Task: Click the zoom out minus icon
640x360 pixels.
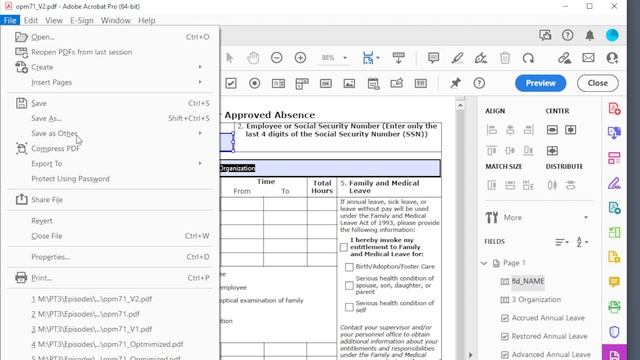Action: (x=277, y=58)
